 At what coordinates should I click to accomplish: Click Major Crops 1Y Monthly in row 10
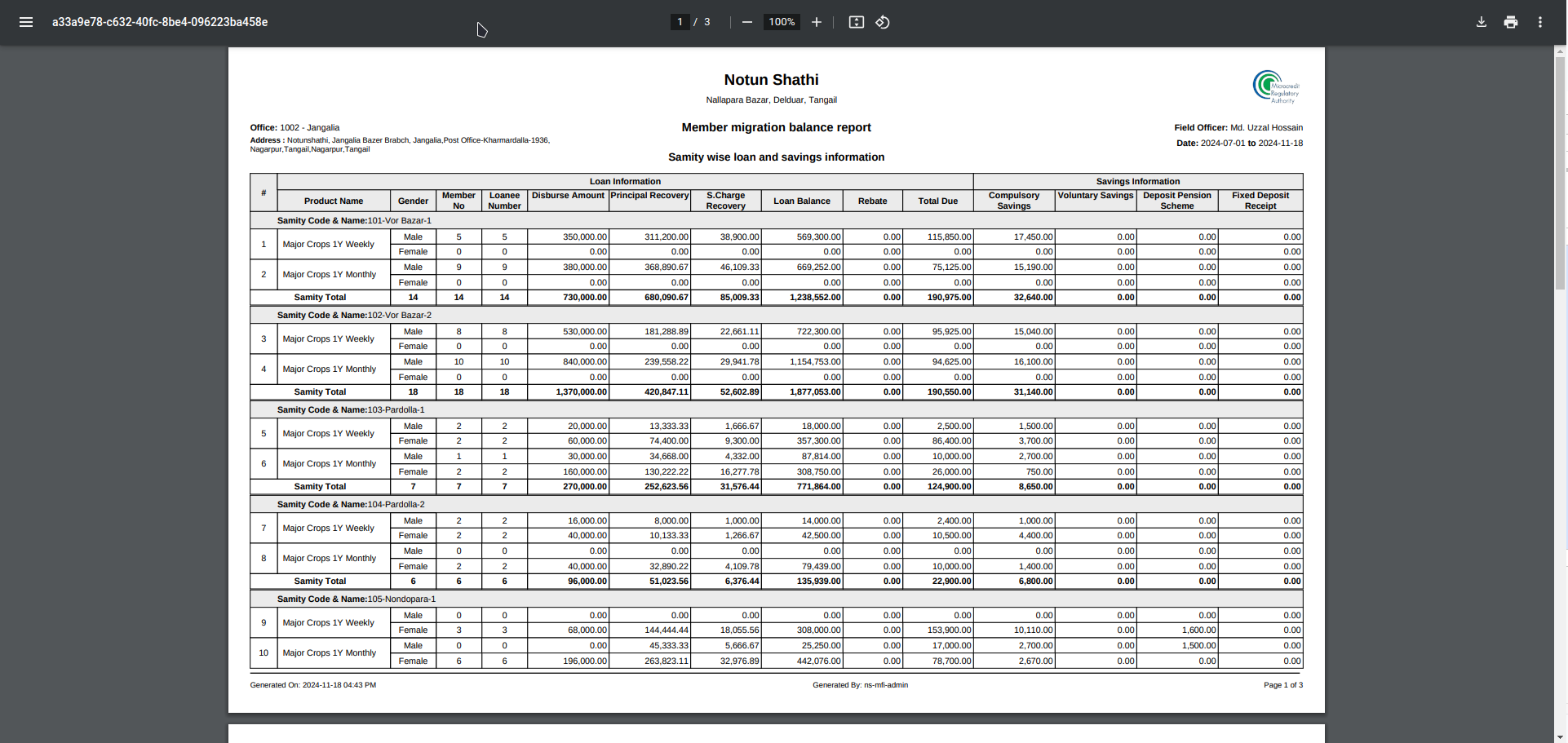coord(329,652)
